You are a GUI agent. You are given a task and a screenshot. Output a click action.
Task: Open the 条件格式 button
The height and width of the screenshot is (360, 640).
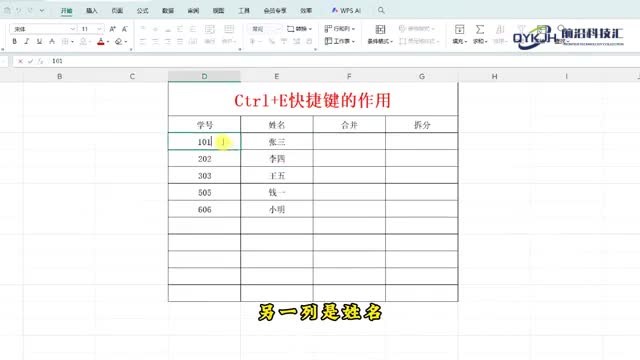(380, 34)
